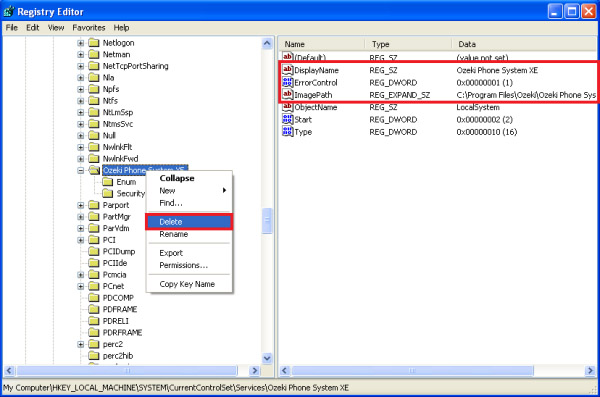Choose Permissions... from the context menu
Screen dimensions: 600x397
coord(189,265)
